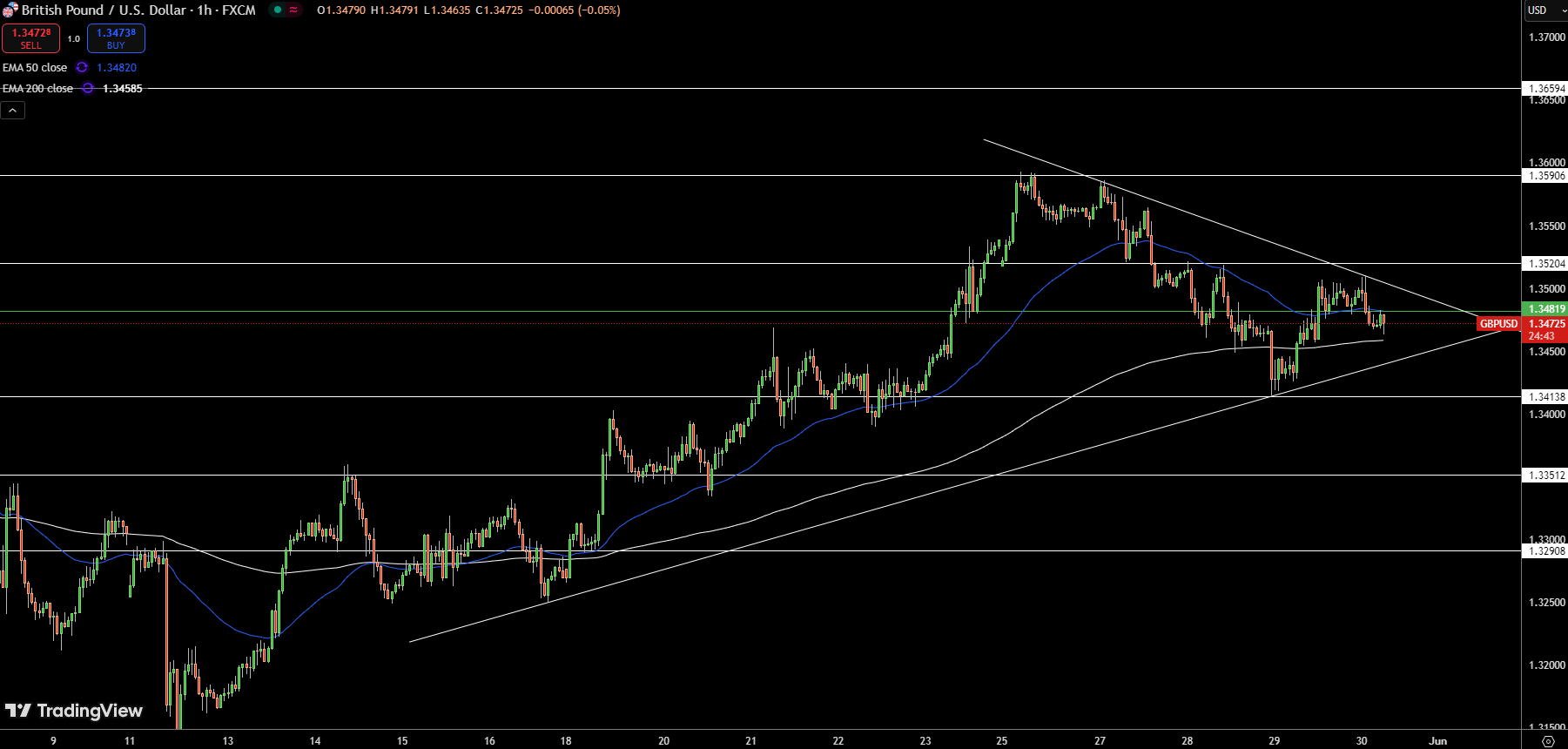Image resolution: width=1568 pixels, height=749 pixels.
Task: Click the pink approximate data indicator icon
Action: pos(293,10)
